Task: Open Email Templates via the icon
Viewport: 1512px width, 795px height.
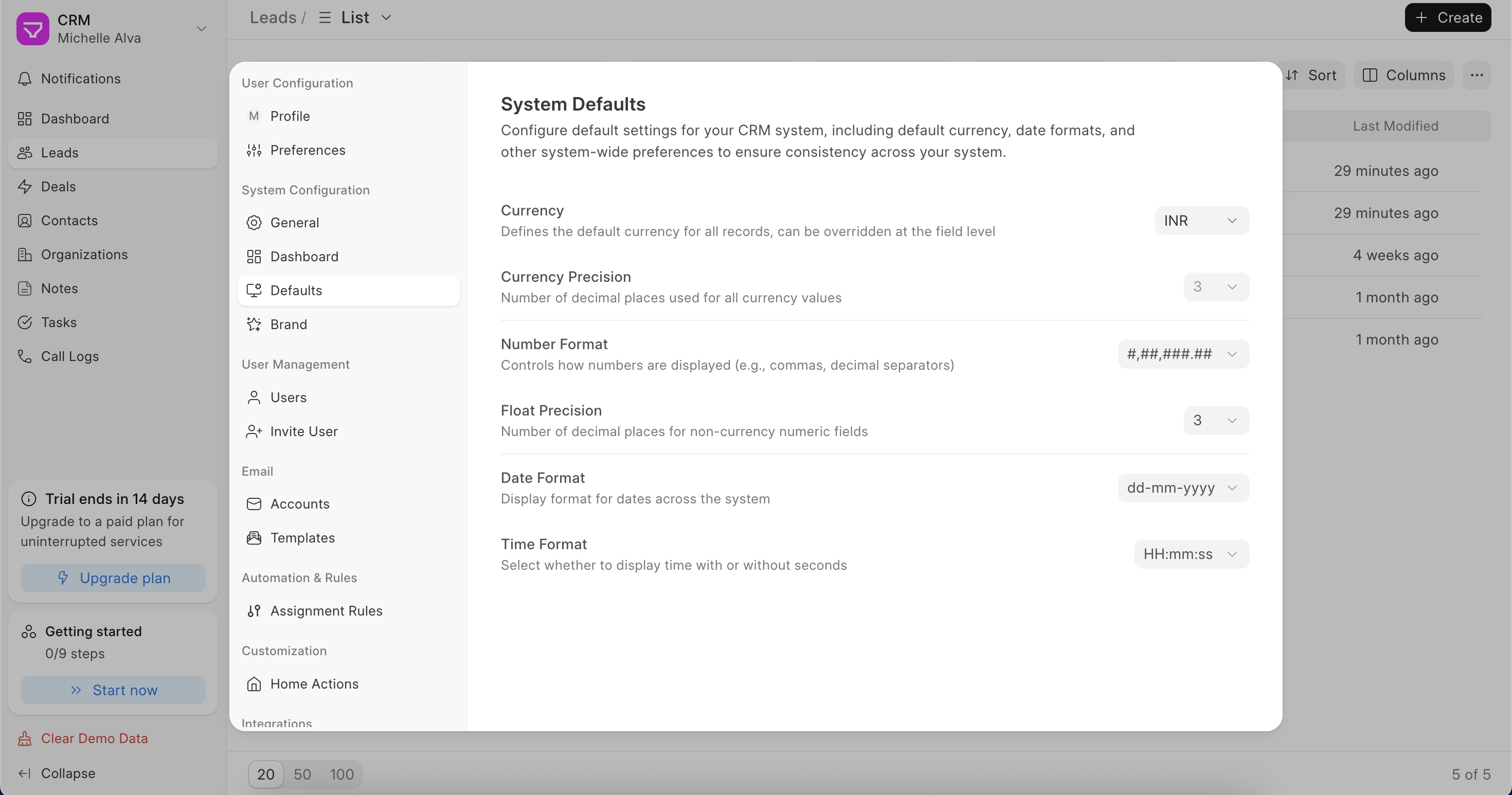Action: (x=254, y=538)
